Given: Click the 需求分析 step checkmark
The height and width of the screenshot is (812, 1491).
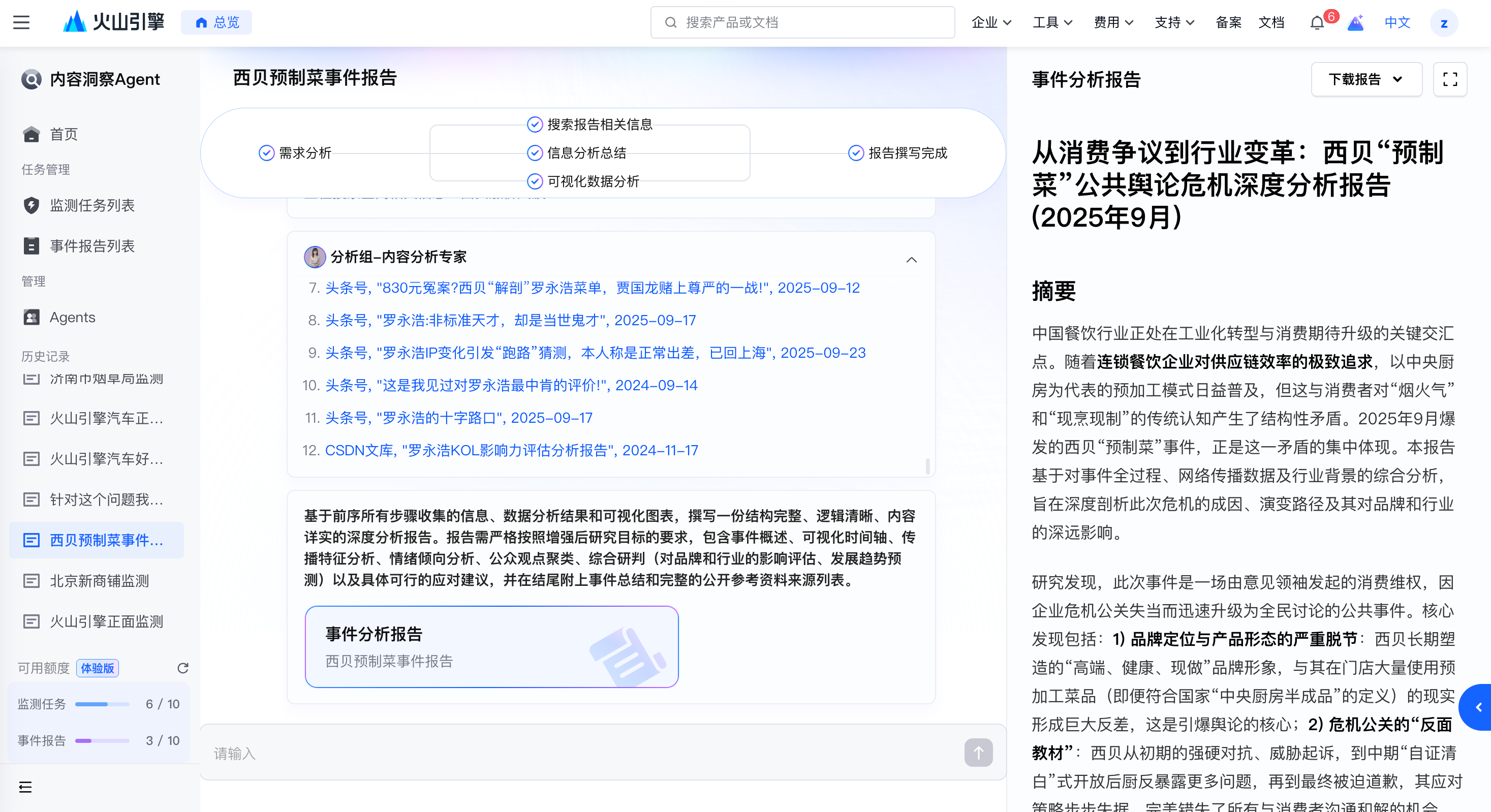Looking at the screenshot, I should [x=266, y=153].
